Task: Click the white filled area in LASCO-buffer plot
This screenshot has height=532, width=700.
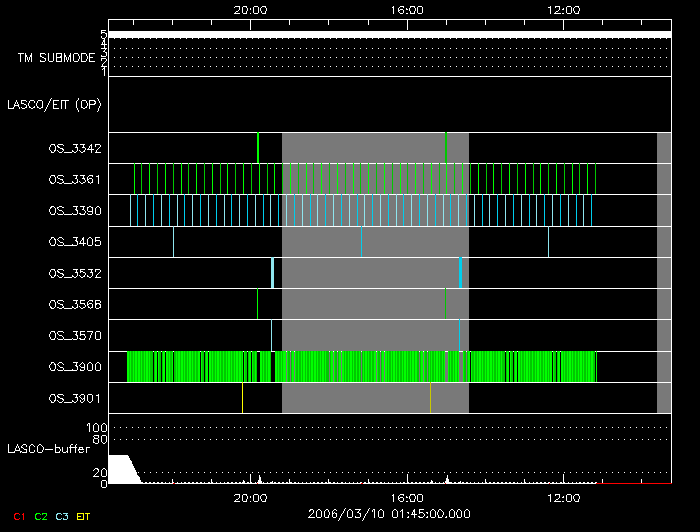Action: tap(122, 470)
